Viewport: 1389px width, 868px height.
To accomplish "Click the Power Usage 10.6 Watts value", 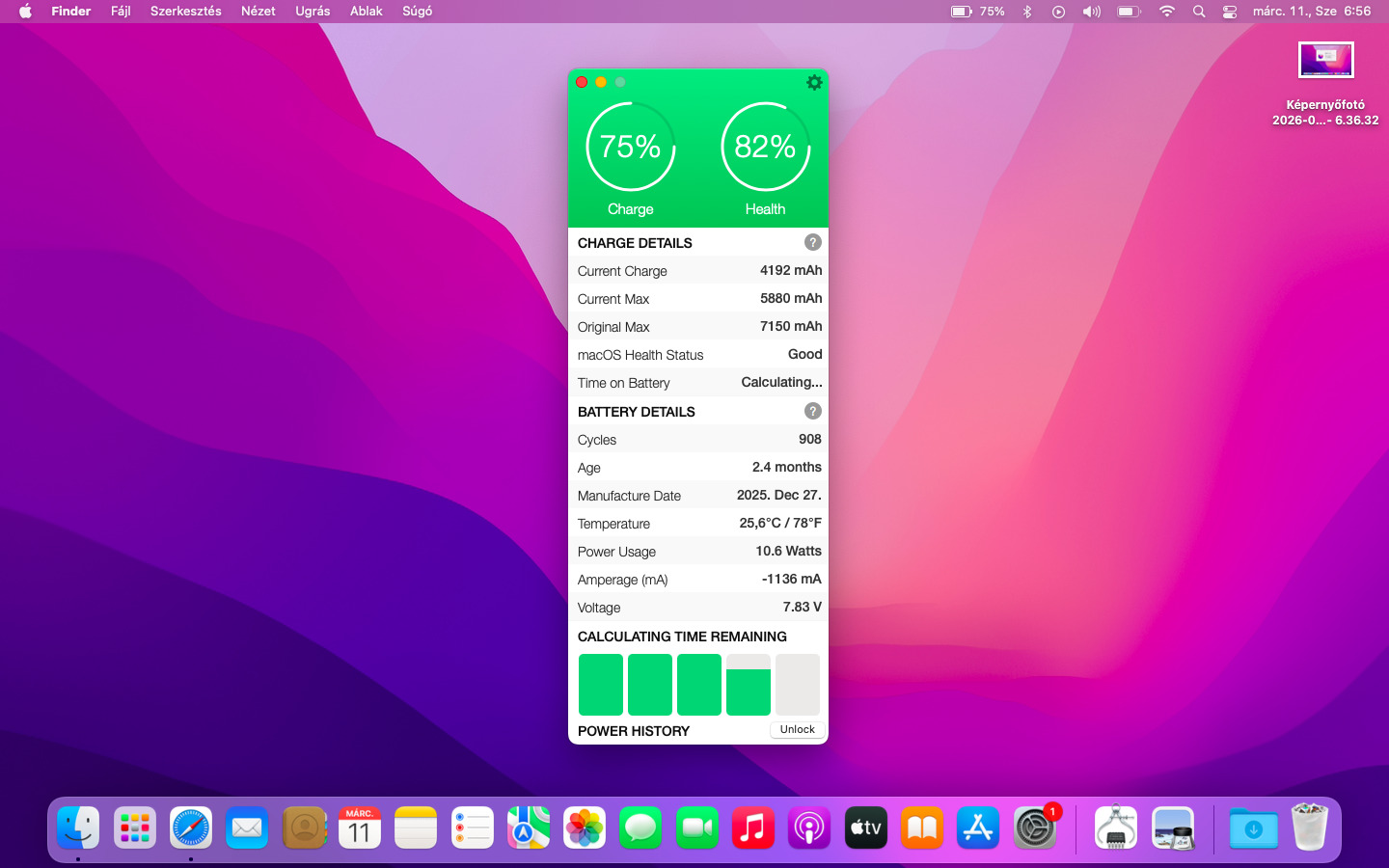I will [788, 551].
